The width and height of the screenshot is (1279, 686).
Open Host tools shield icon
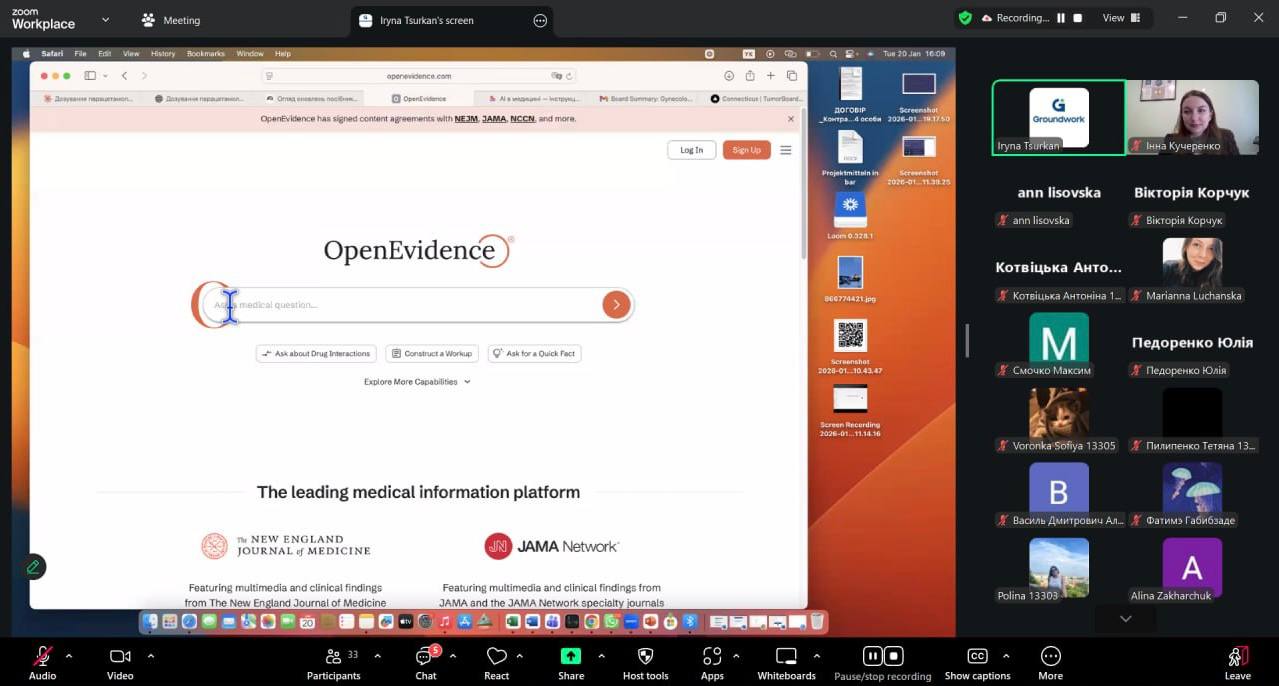[645, 657]
